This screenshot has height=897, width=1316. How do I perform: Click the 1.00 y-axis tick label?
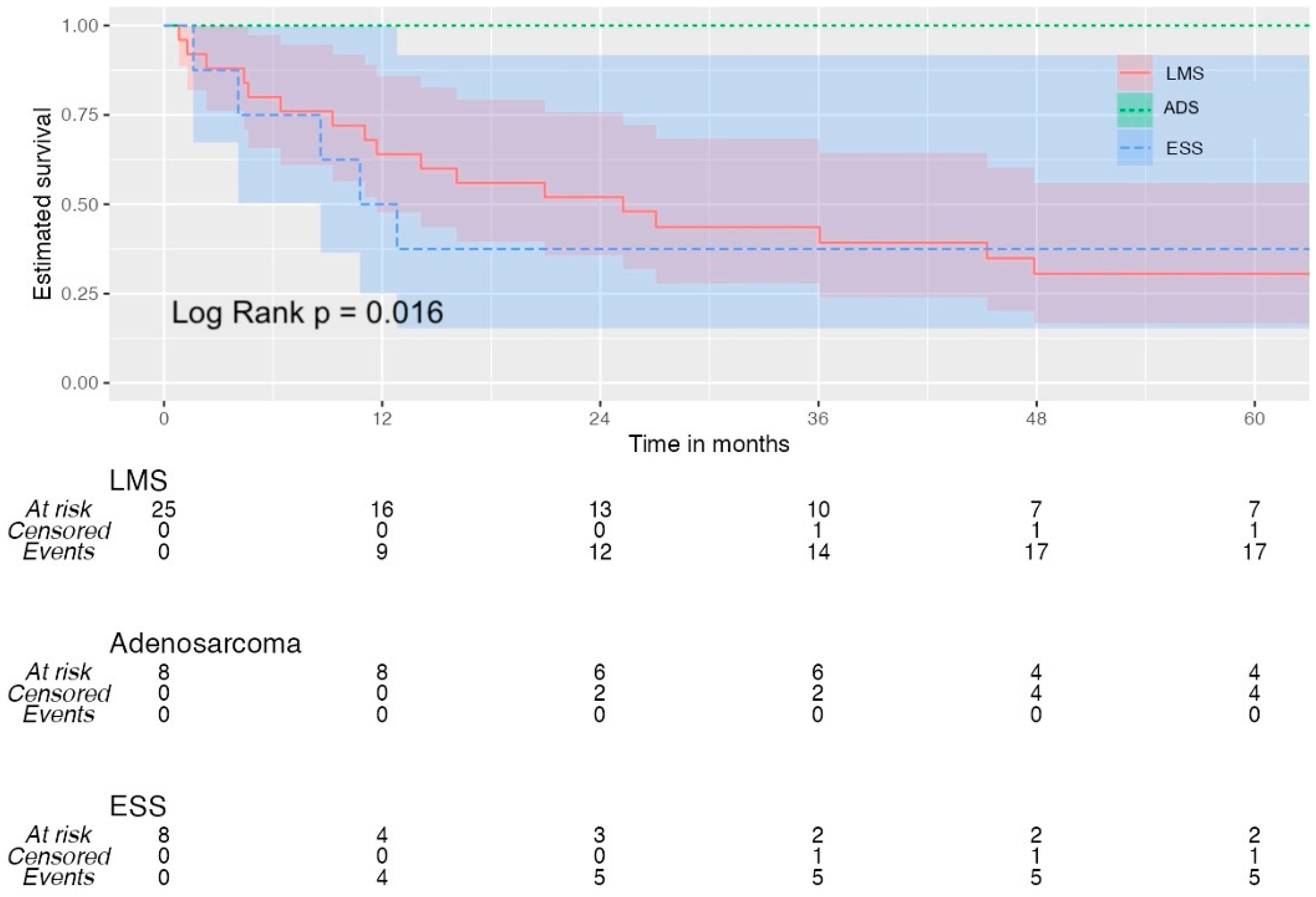[x=79, y=26]
